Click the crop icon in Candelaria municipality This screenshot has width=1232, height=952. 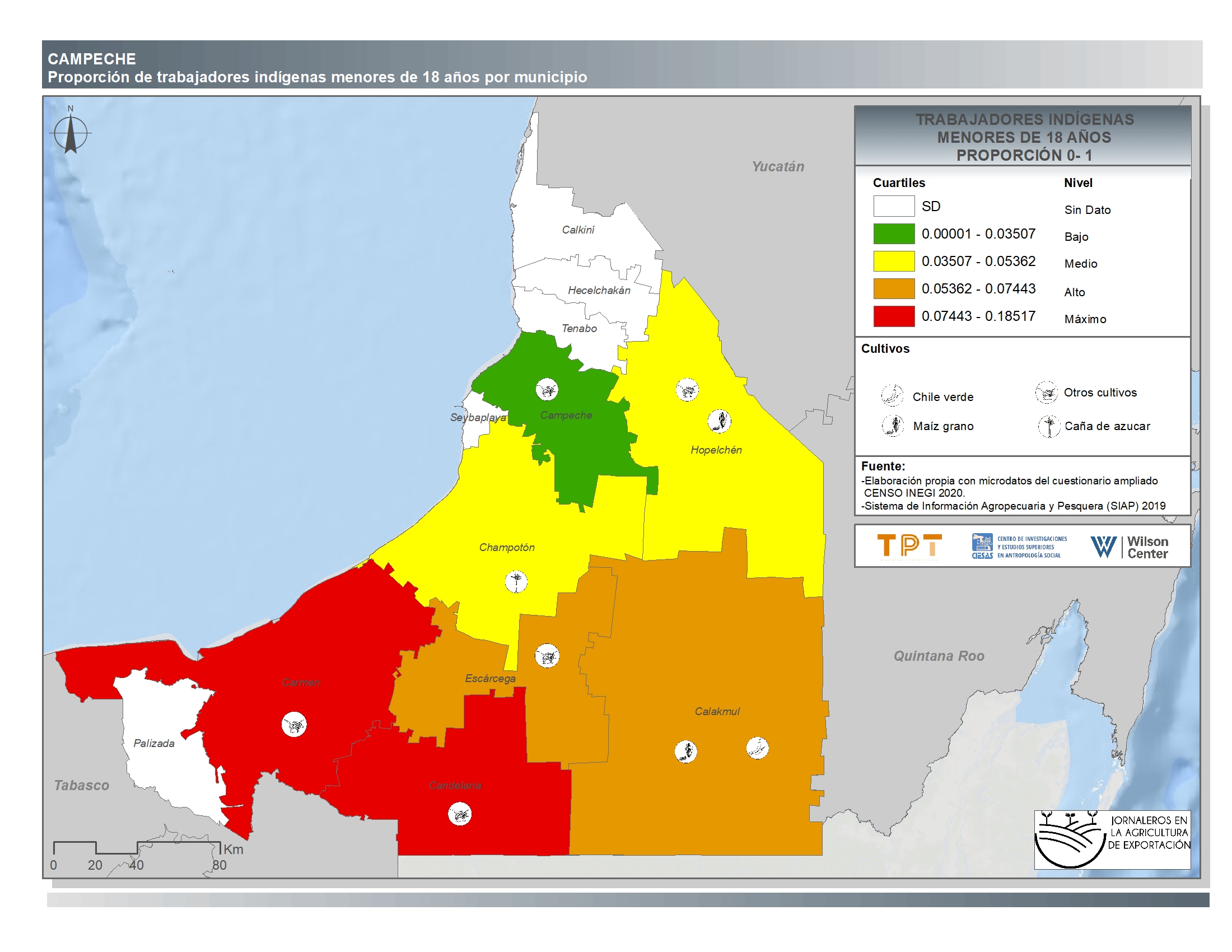pyautogui.click(x=460, y=814)
